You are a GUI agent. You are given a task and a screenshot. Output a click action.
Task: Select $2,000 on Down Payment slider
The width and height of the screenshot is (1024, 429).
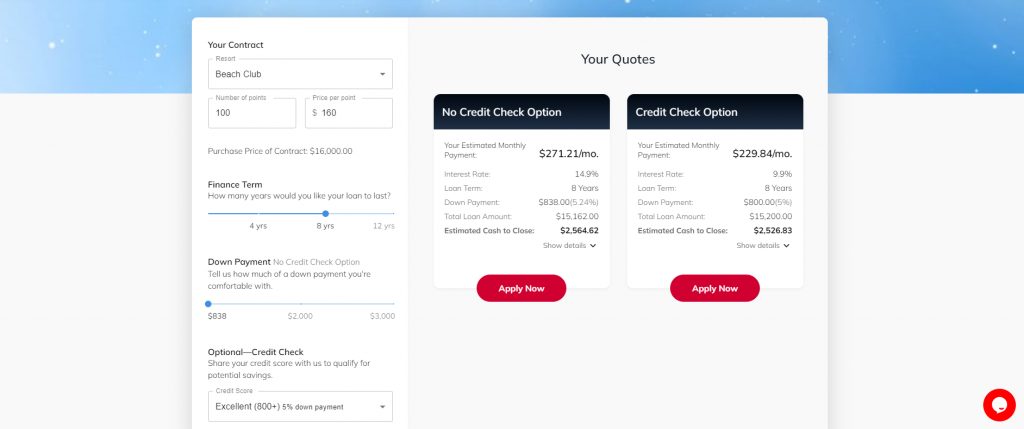tap(300, 304)
